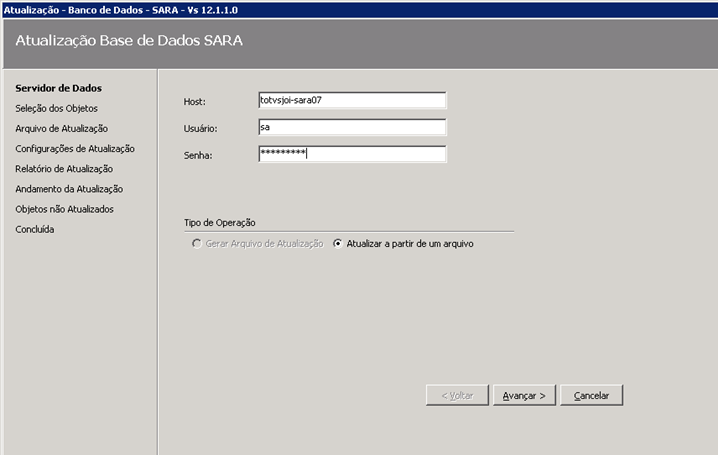The height and width of the screenshot is (455, 718).
Task: Click the 'Concluída' step
Action: [x=35, y=229]
